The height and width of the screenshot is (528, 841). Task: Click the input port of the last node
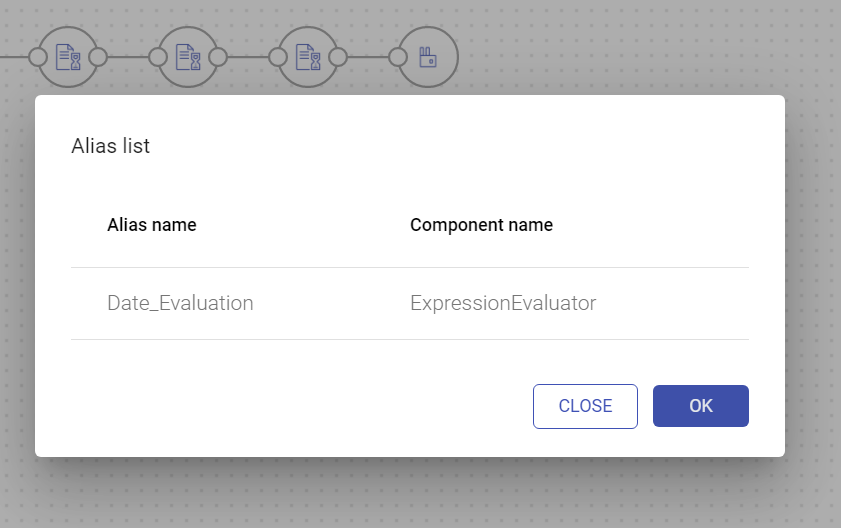(x=398, y=57)
